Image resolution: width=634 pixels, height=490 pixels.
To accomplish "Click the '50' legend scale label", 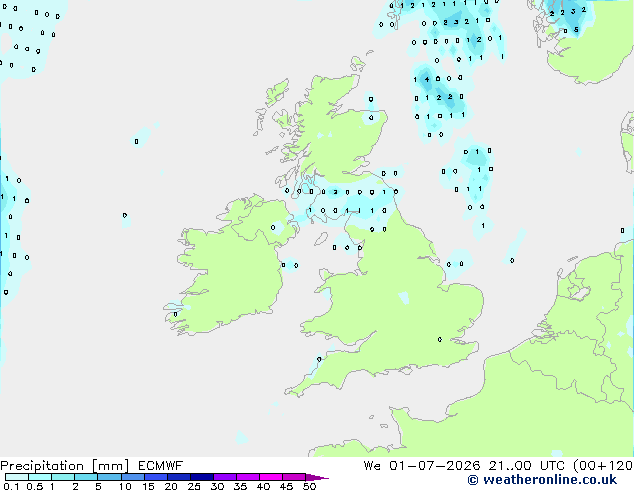I will 309,486.
